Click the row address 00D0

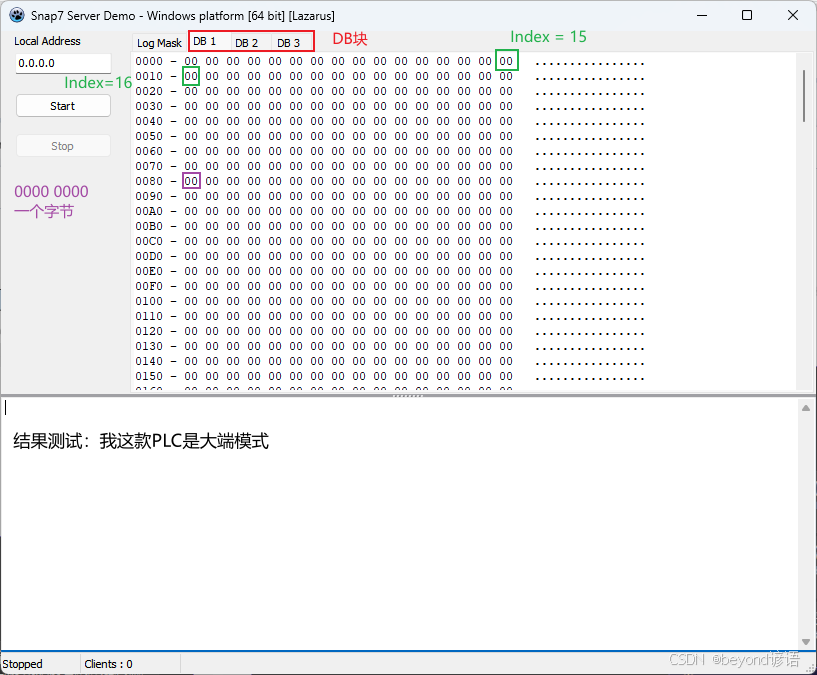tap(149, 256)
